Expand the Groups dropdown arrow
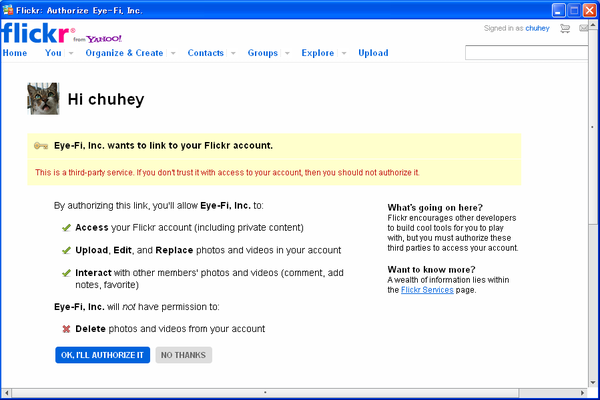The height and width of the screenshot is (400, 600). click(287, 53)
